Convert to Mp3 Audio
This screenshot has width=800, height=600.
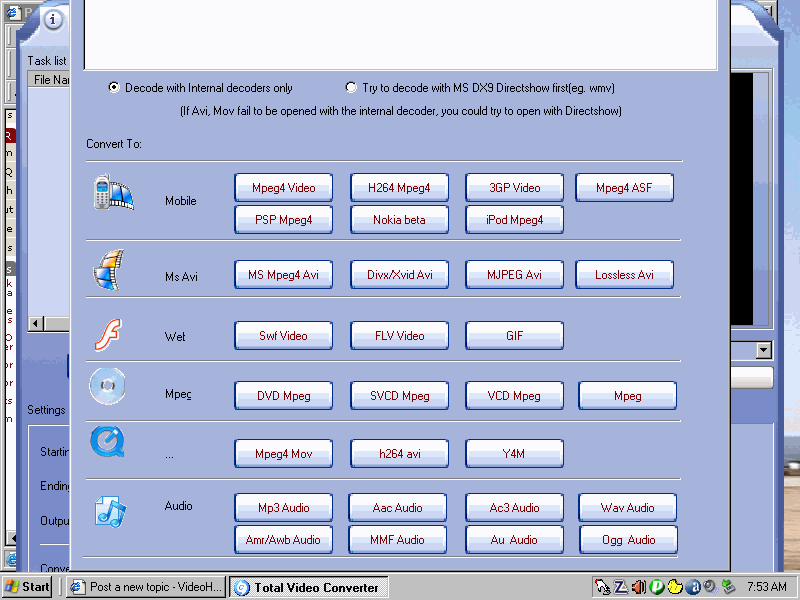pos(284,508)
